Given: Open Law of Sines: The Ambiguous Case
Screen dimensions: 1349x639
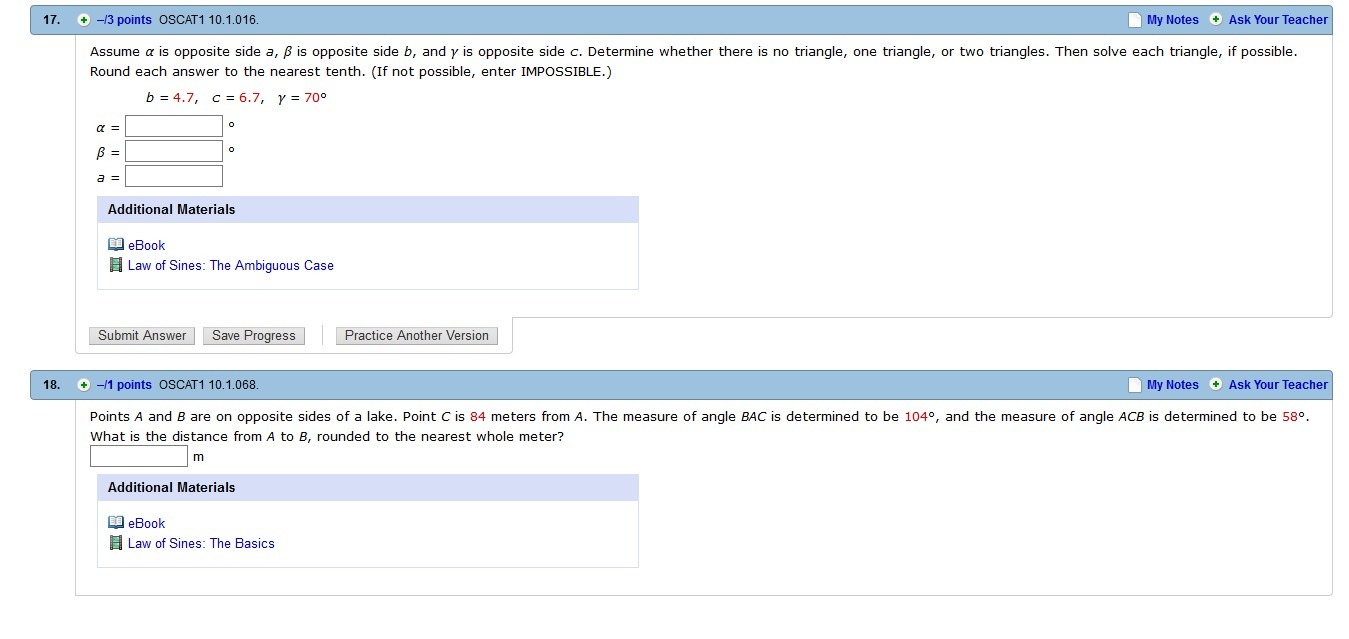Looking at the screenshot, I should click(230, 266).
